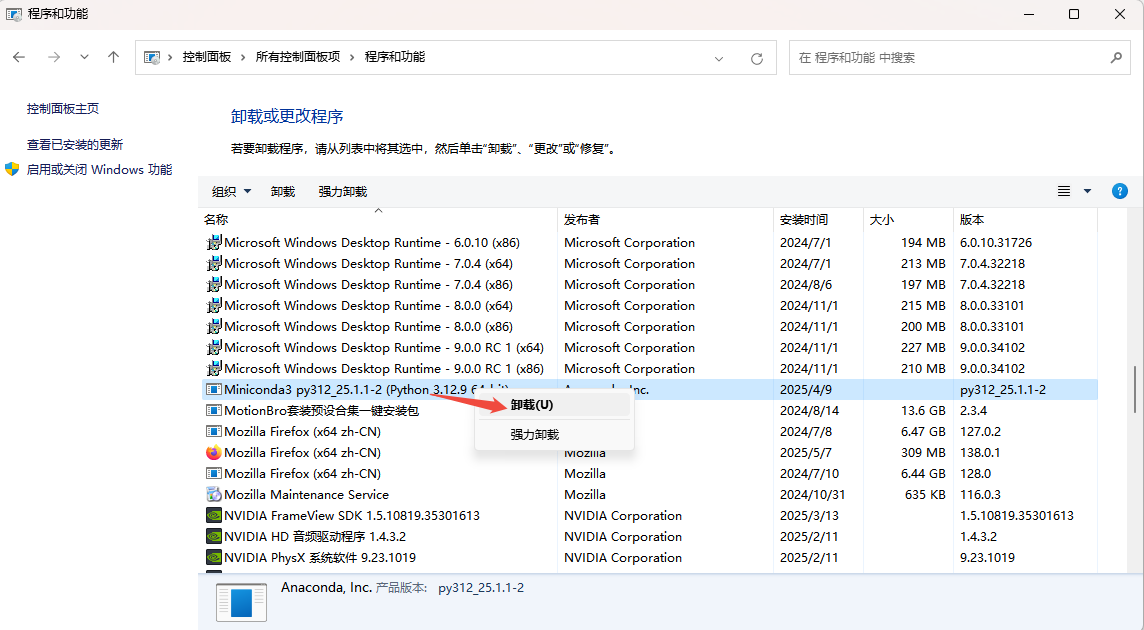This screenshot has width=1144, height=630.
Task: Click the 635 KB size cell
Action: (925, 495)
